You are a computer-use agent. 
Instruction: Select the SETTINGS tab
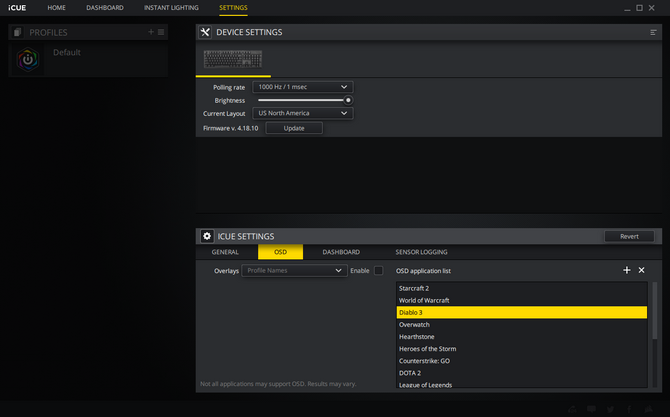(x=233, y=8)
